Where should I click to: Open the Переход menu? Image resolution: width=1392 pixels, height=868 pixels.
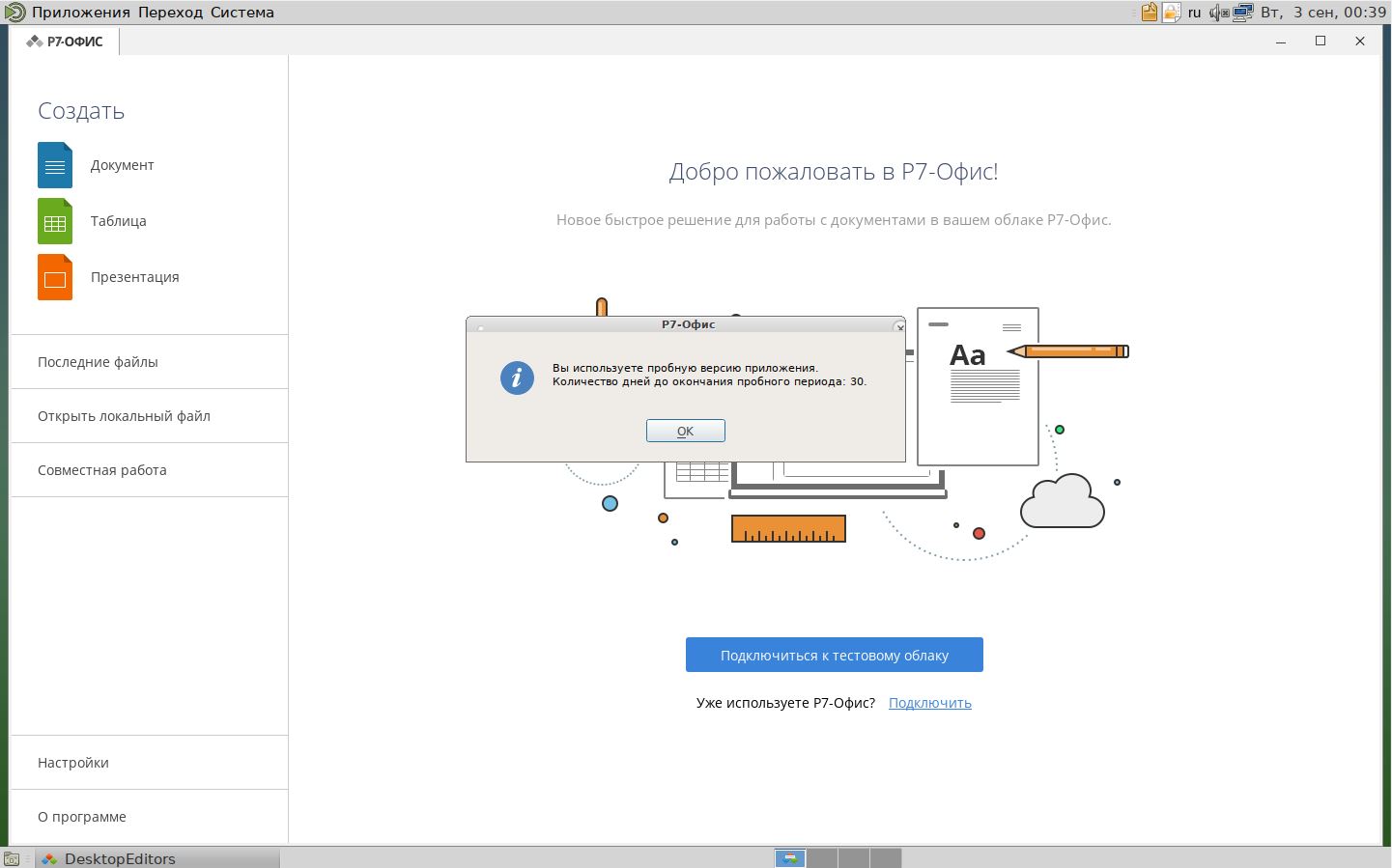click(170, 13)
